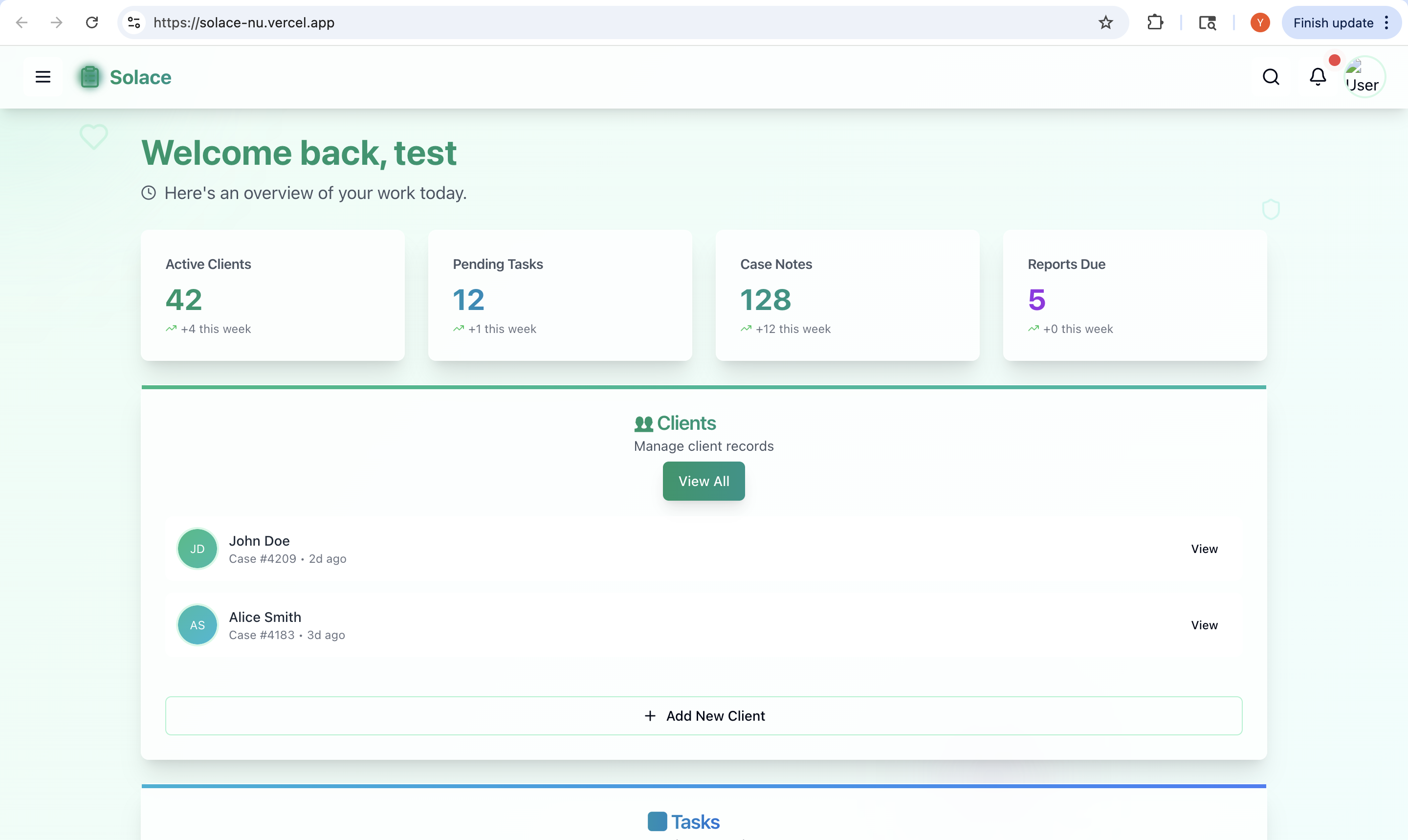
Task: View Alice Smith's client record
Action: [1204, 625]
